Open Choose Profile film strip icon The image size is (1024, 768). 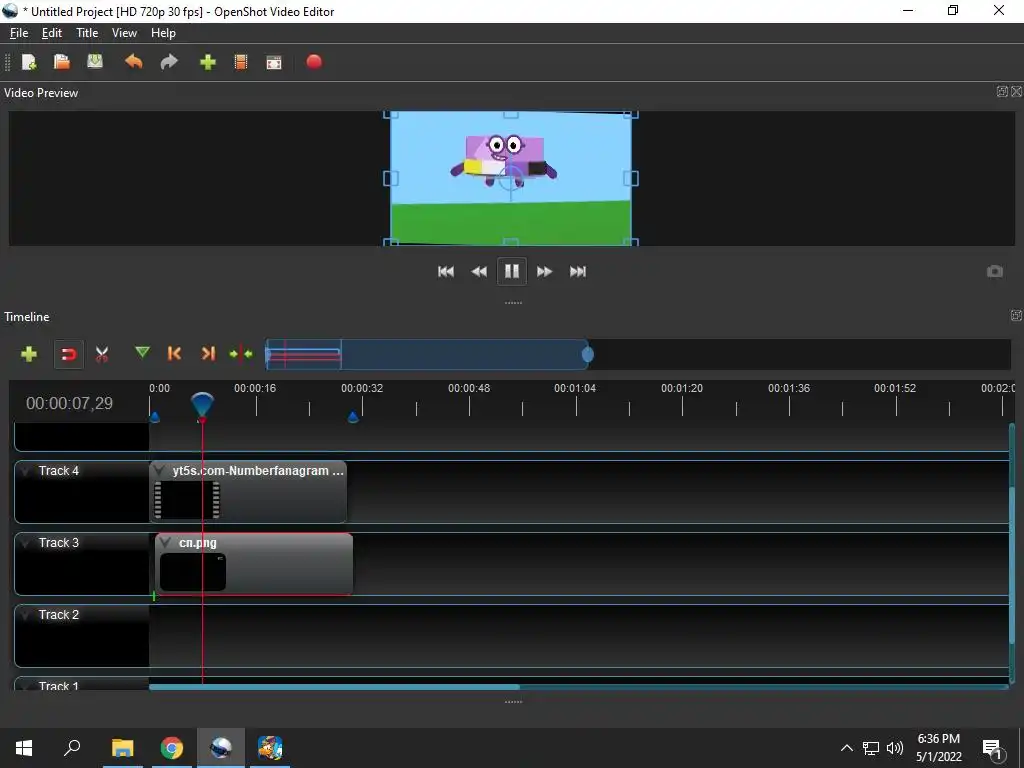click(241, 62)
